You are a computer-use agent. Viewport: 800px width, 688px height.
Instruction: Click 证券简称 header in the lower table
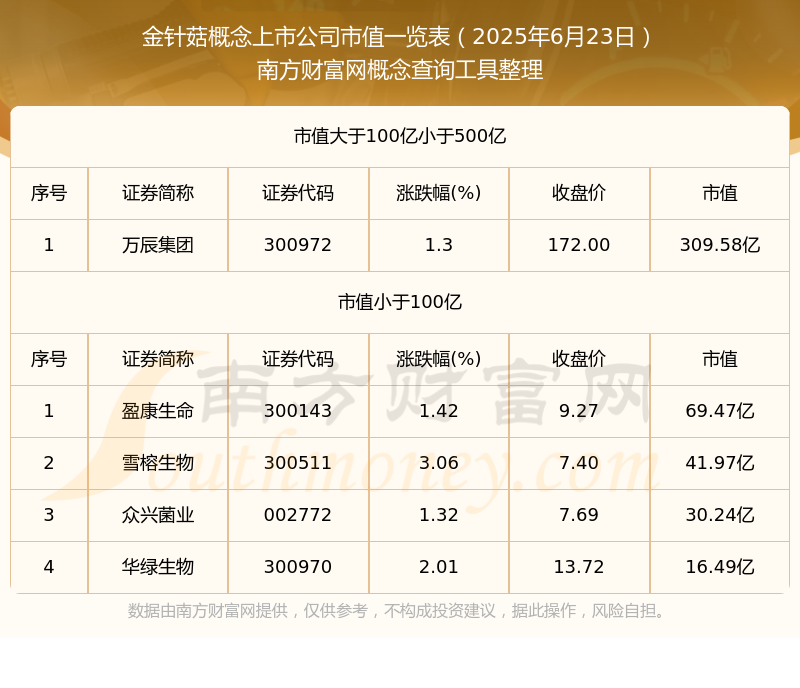point(158,359)
